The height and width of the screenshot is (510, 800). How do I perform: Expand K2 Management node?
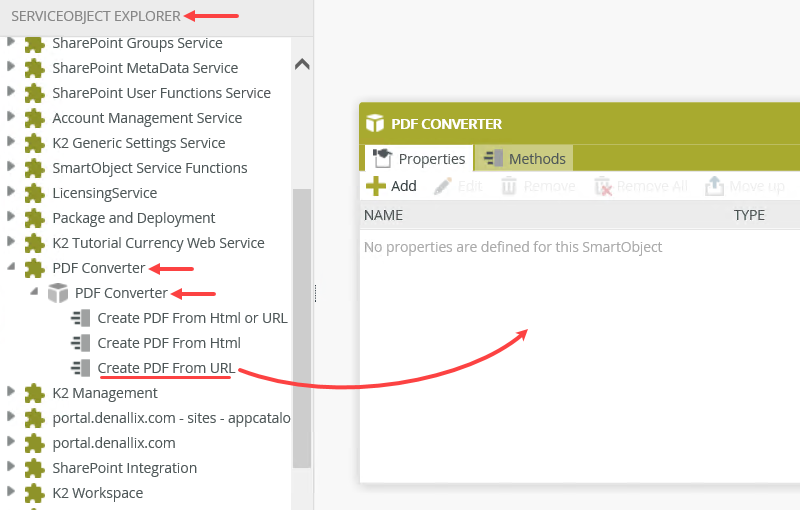(11, 391)
